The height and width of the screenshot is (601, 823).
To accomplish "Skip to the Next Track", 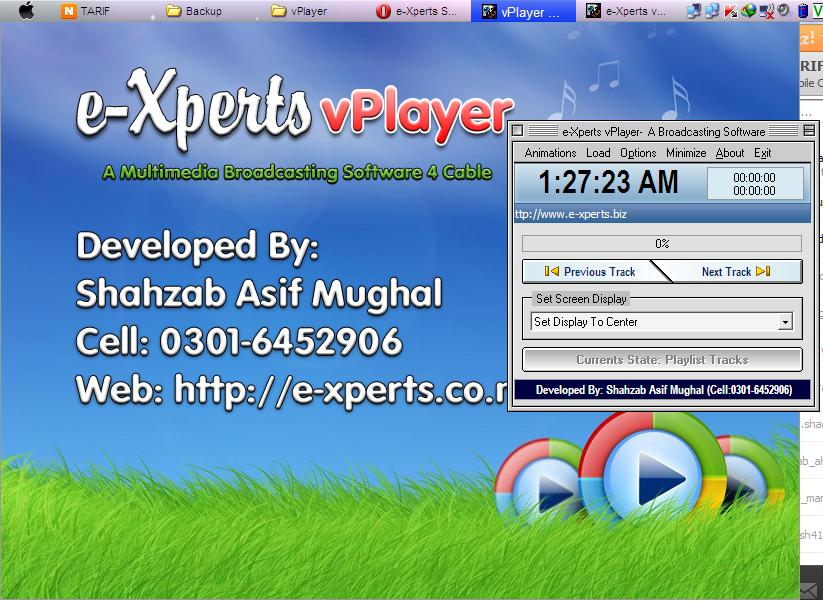I will [736, 271].
